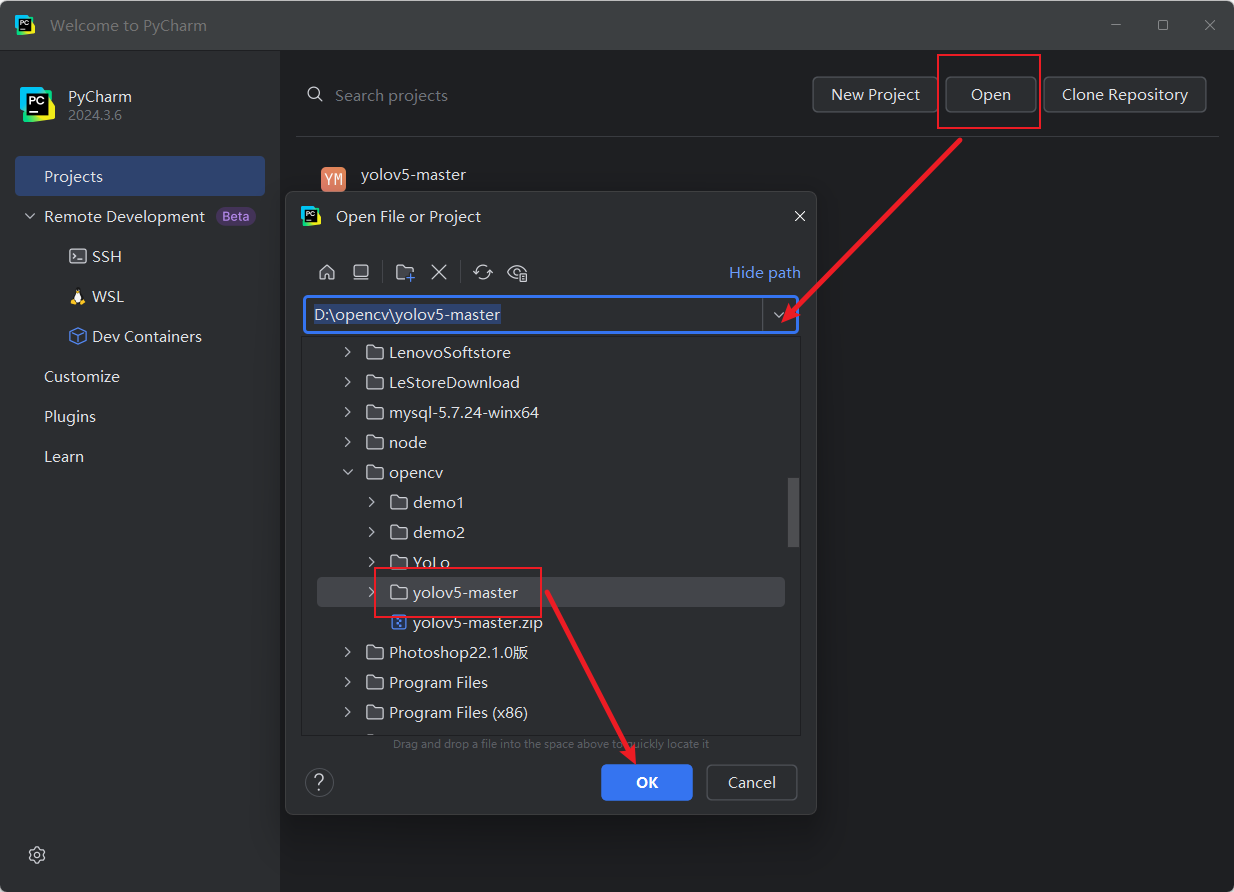This screenshot has width=1234, height=892.
Task: Click the file tree vertical scrollbar
Action: click(x=794, y=512)
